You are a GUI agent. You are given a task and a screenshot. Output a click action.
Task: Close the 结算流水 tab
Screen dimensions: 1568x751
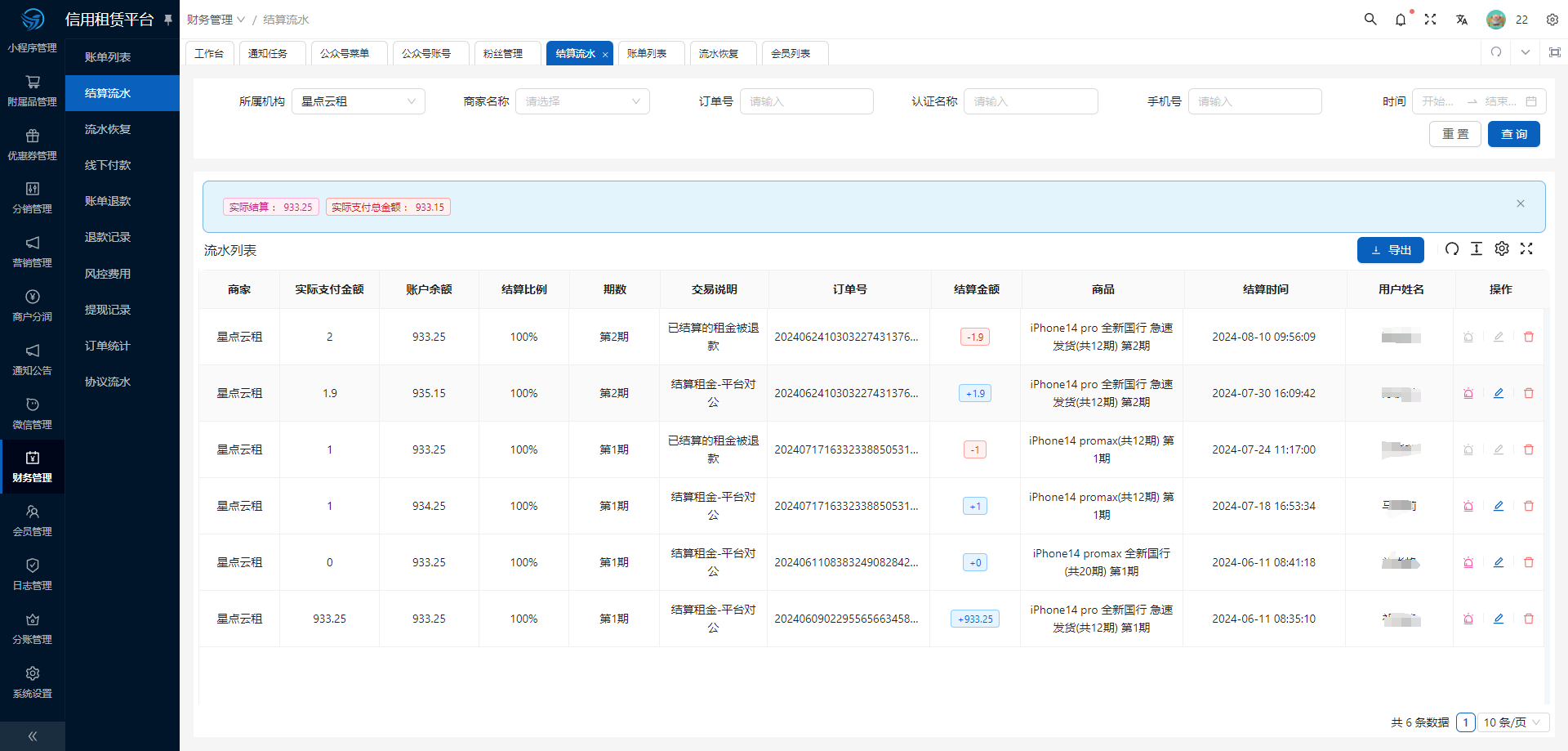[605, 55]
